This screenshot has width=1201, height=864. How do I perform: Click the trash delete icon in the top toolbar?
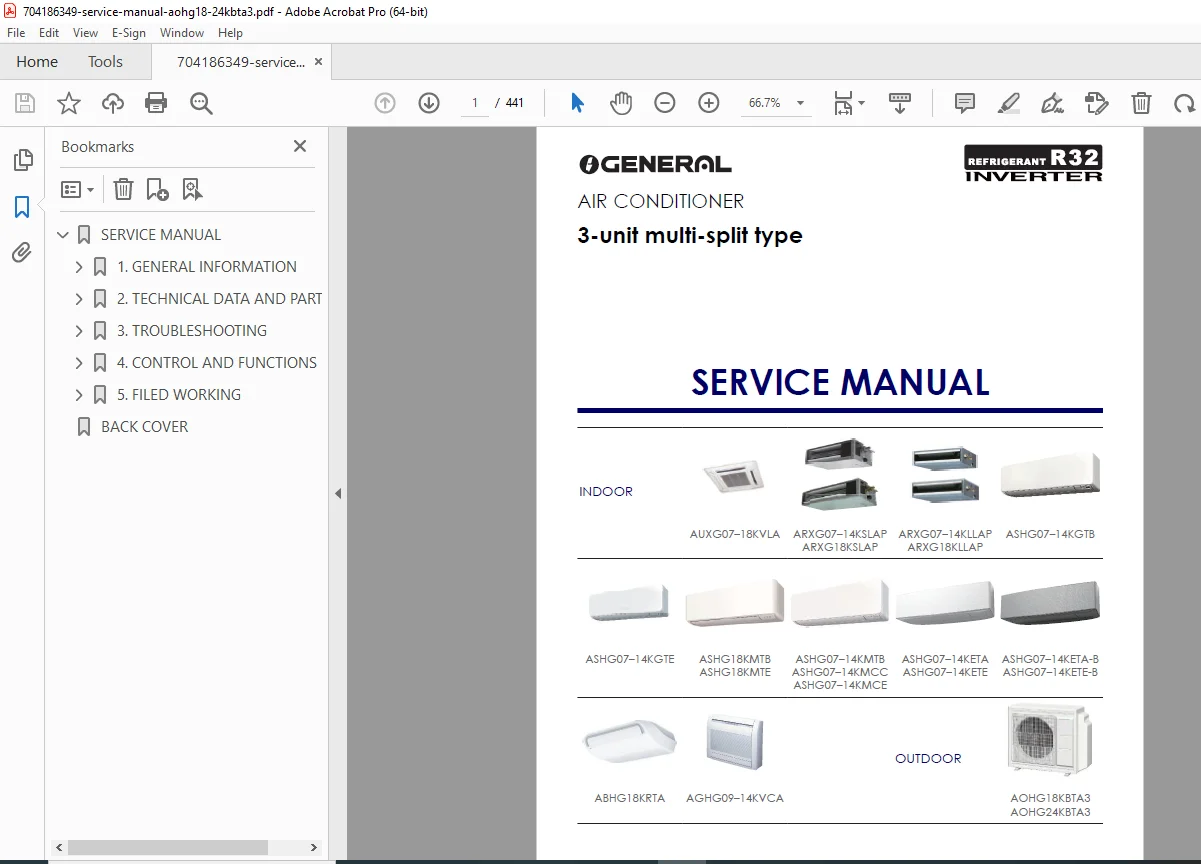(1141, 103)
